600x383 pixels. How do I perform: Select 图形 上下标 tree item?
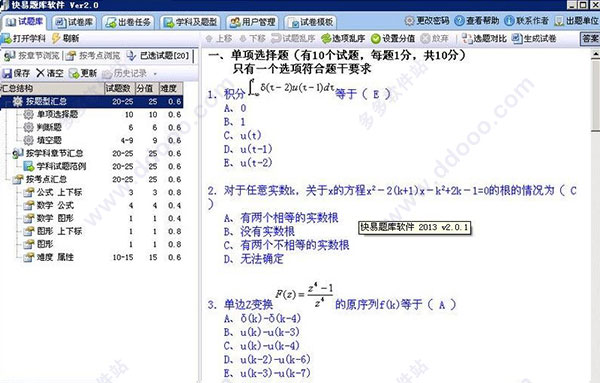(59, 231)
